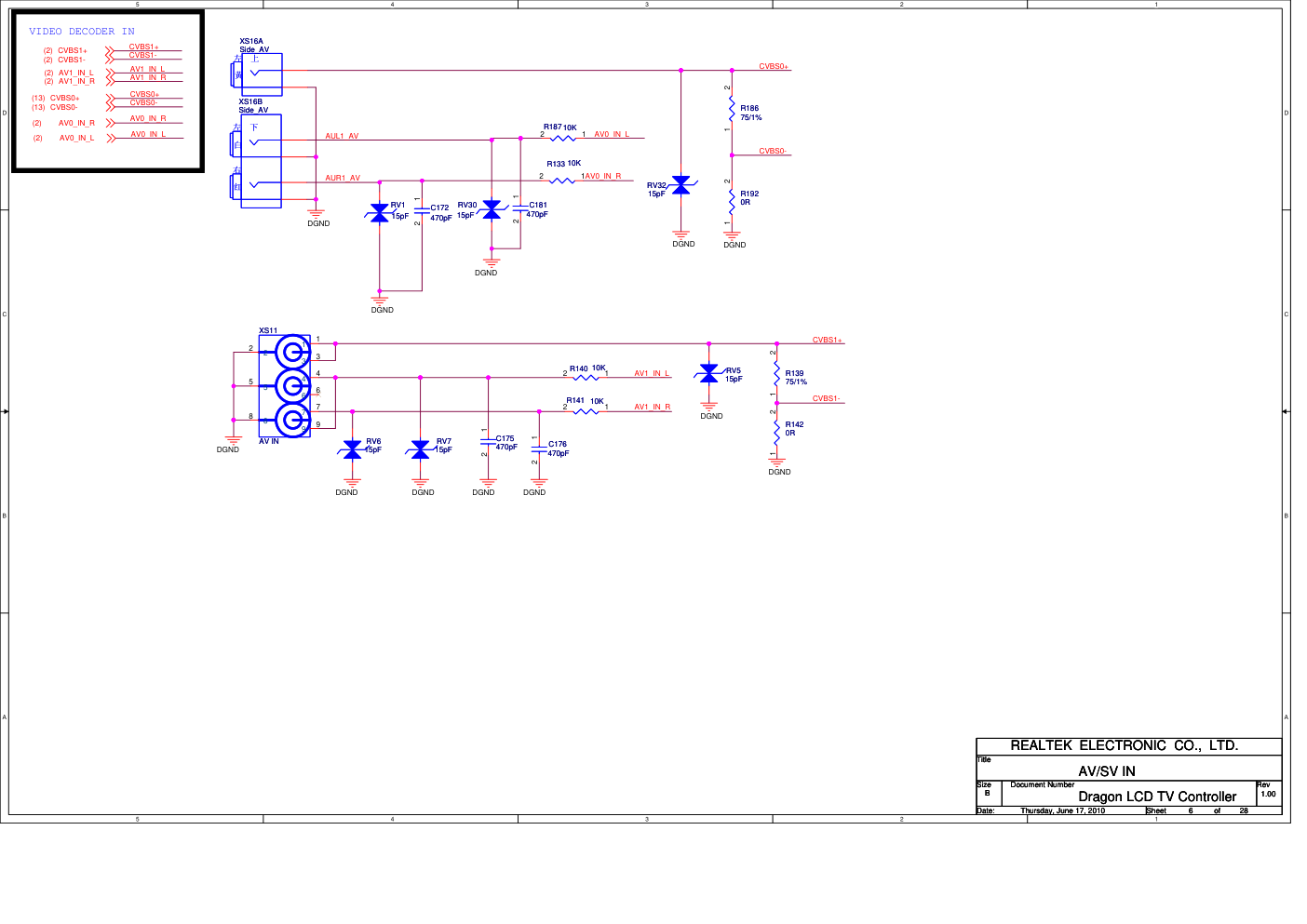Select the RV30 varistor symbol
Viewport: 1307px width, 924px height.
492,211
